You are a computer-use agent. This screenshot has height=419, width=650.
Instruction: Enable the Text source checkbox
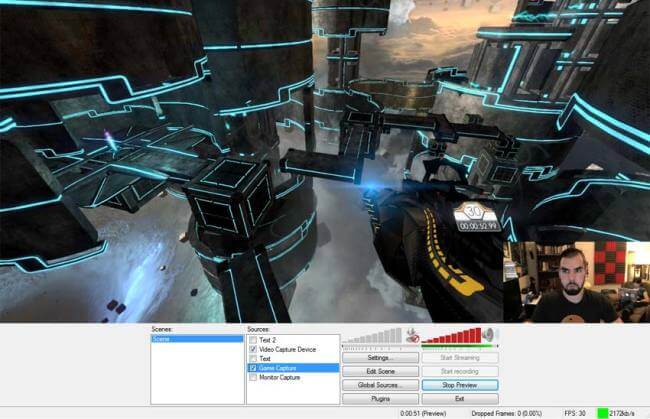(253, 358)
